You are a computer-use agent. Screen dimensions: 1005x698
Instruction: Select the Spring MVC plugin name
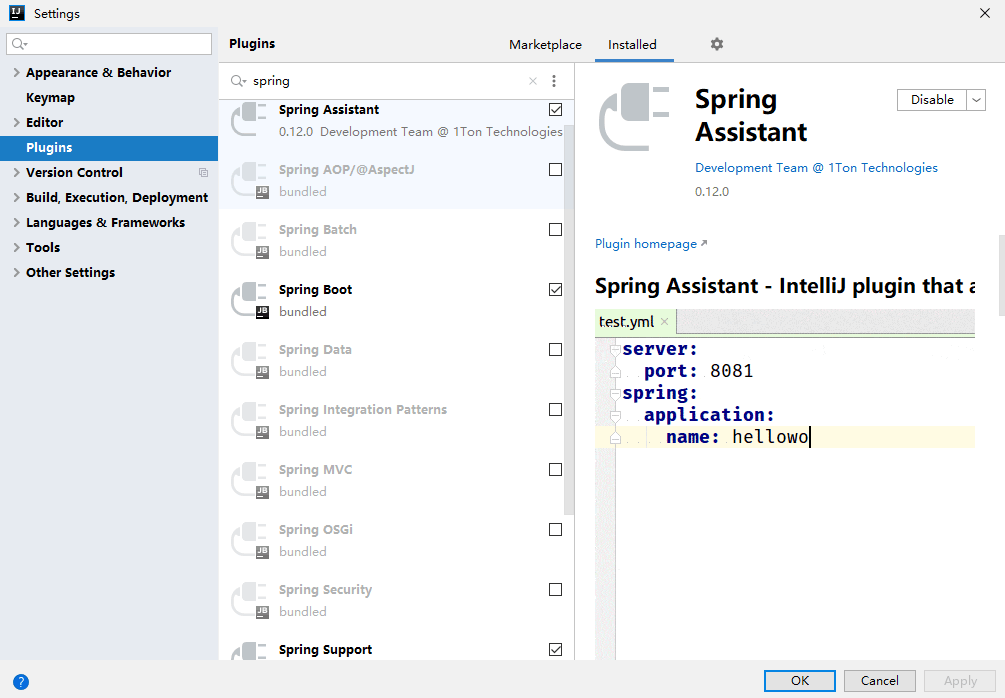tap(315, 470)
